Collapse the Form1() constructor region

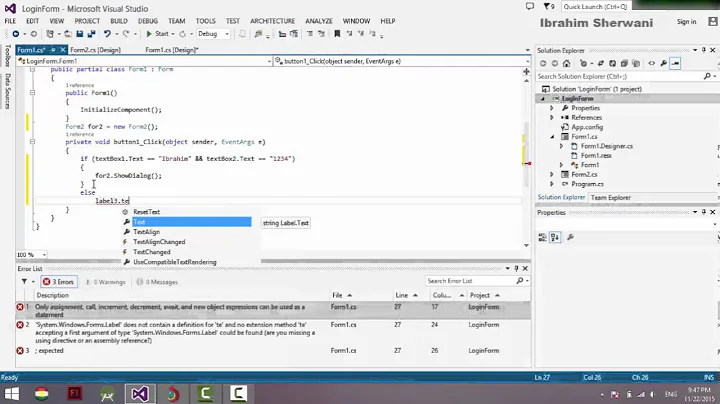coord(32,93)
